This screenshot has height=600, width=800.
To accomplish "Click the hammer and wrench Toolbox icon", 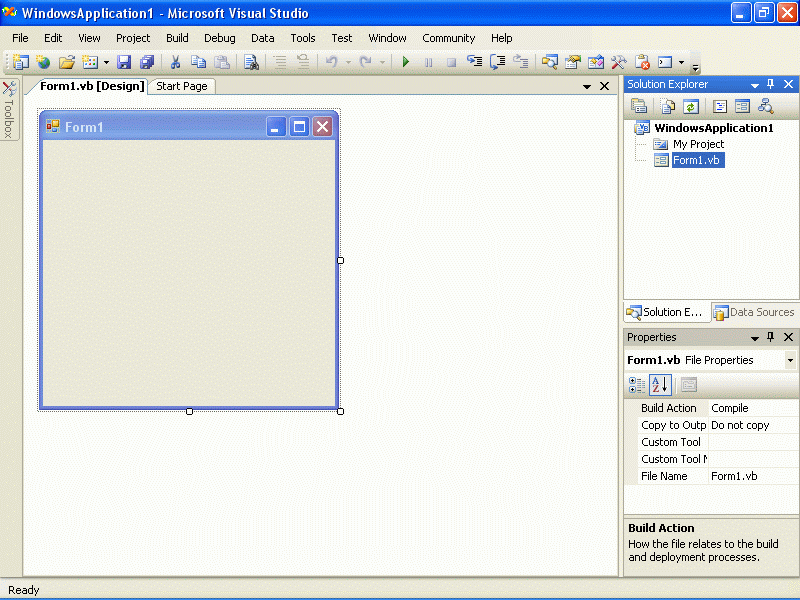I will tap(618, 62).
